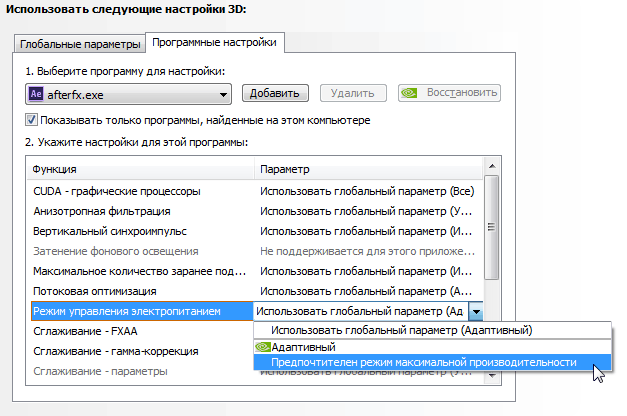
Task: Select the Программные настройки tab
Action: tap(214, 42)
